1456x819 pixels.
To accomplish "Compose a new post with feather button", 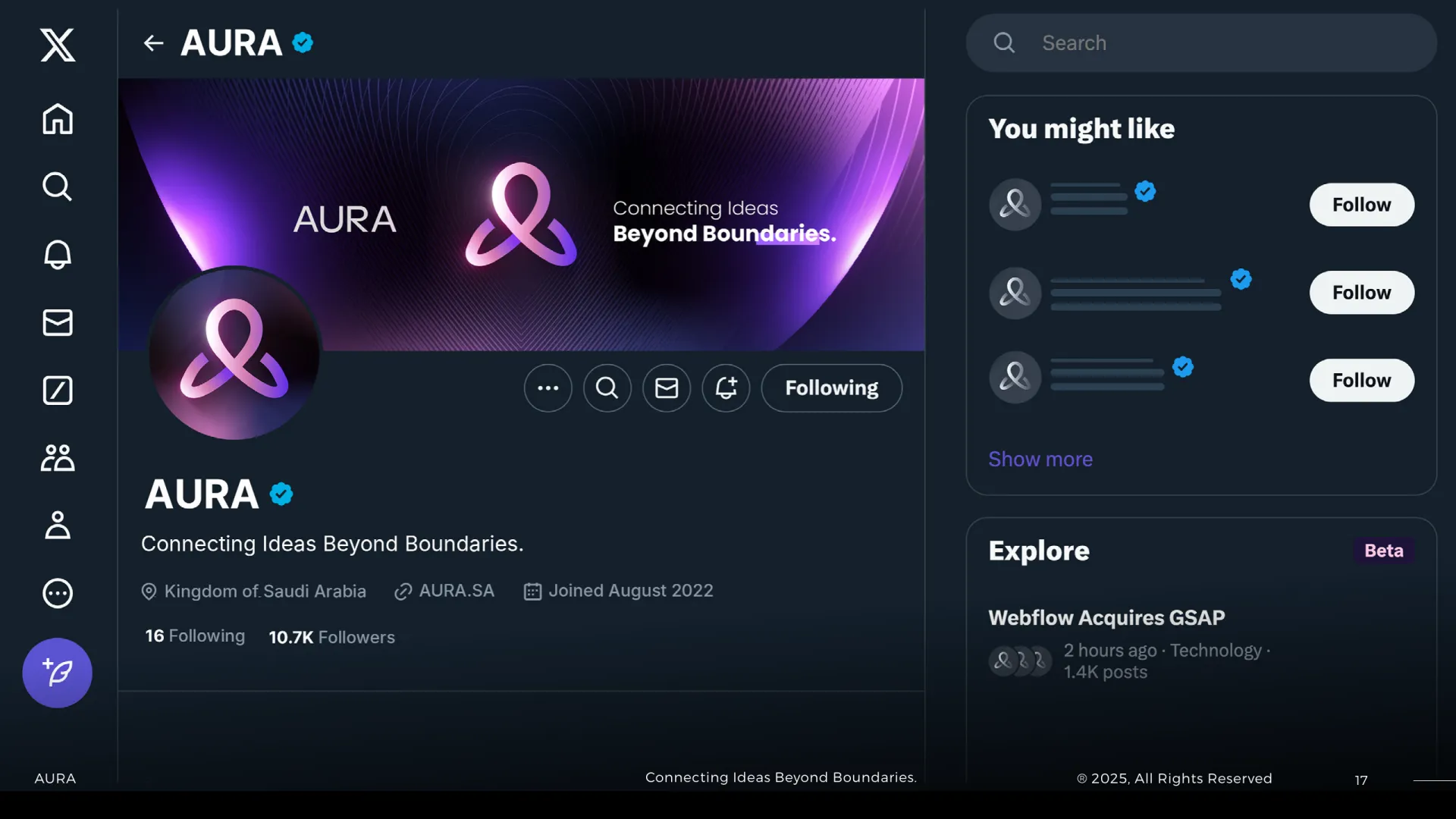I will point(58,673).
